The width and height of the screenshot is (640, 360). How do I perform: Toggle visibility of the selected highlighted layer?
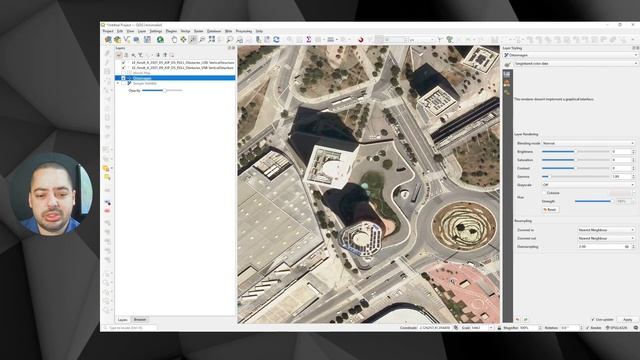click(x=123, y=78)
